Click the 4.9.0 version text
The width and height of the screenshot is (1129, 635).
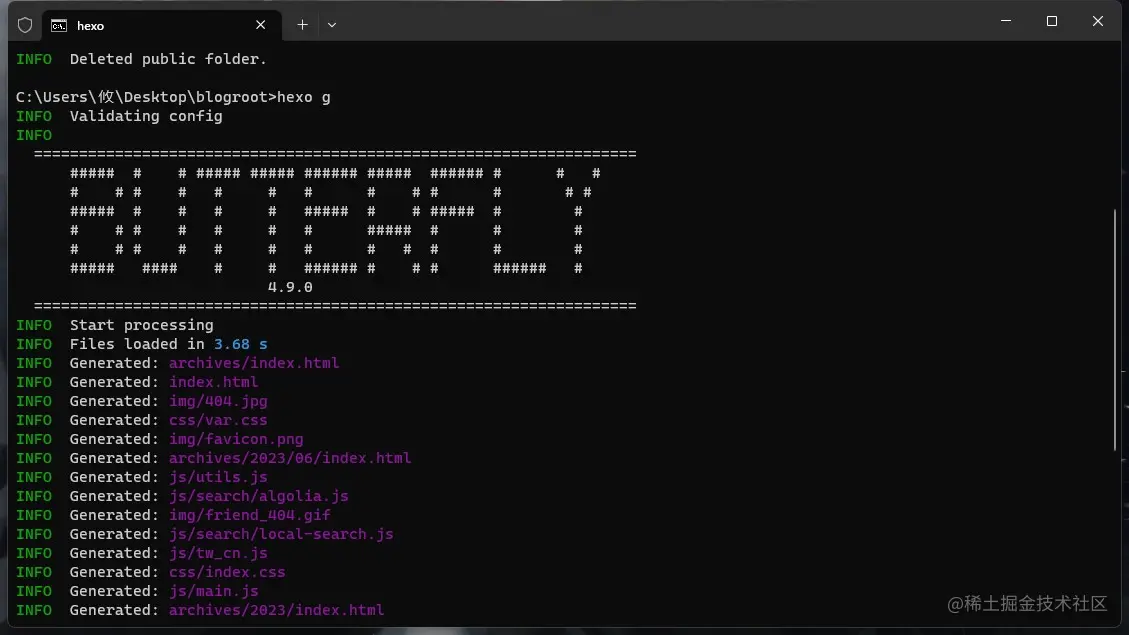[290, 287]
